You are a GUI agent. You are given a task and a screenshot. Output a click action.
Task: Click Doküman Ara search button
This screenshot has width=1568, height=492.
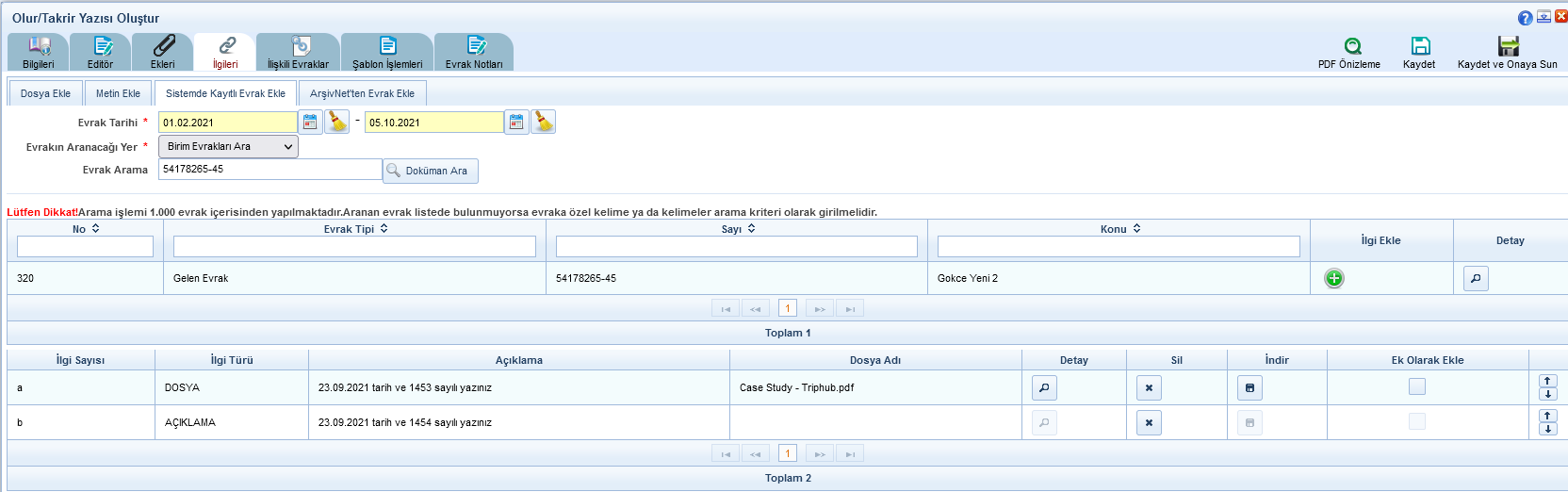point(430,171)
